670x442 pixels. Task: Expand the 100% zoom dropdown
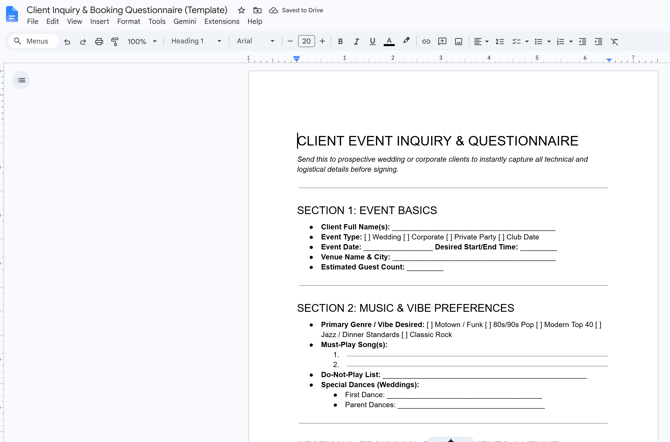tap(142, 41)
